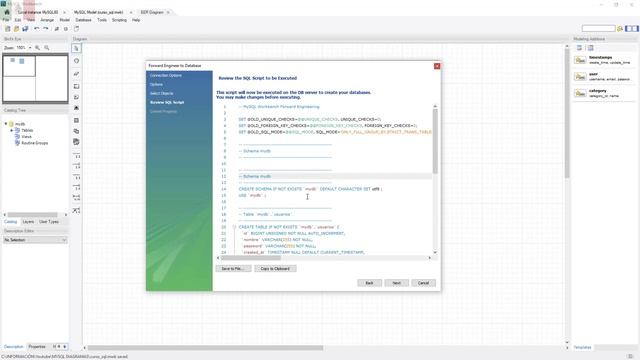The image size is (640, 360).
Task: Click the SQL script vertical scrollbar
Action: pyautogui.click(x=435, y=141)
